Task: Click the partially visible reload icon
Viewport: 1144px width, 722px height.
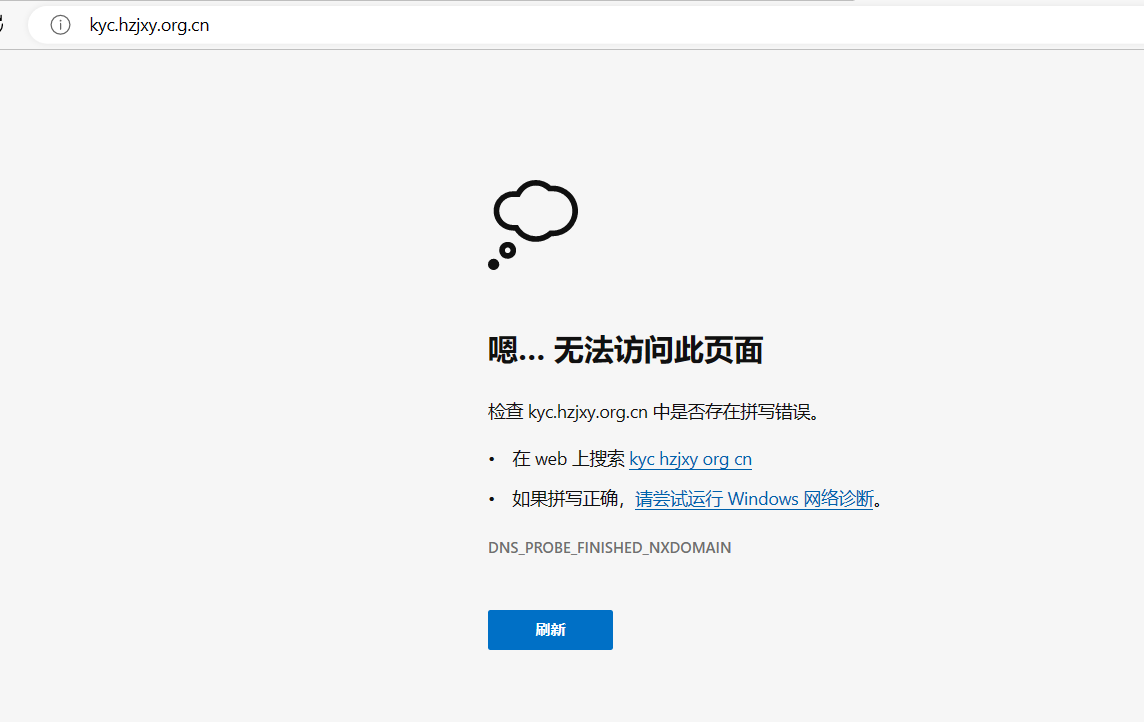Action: pyautogui.click(x=3, y=25)
